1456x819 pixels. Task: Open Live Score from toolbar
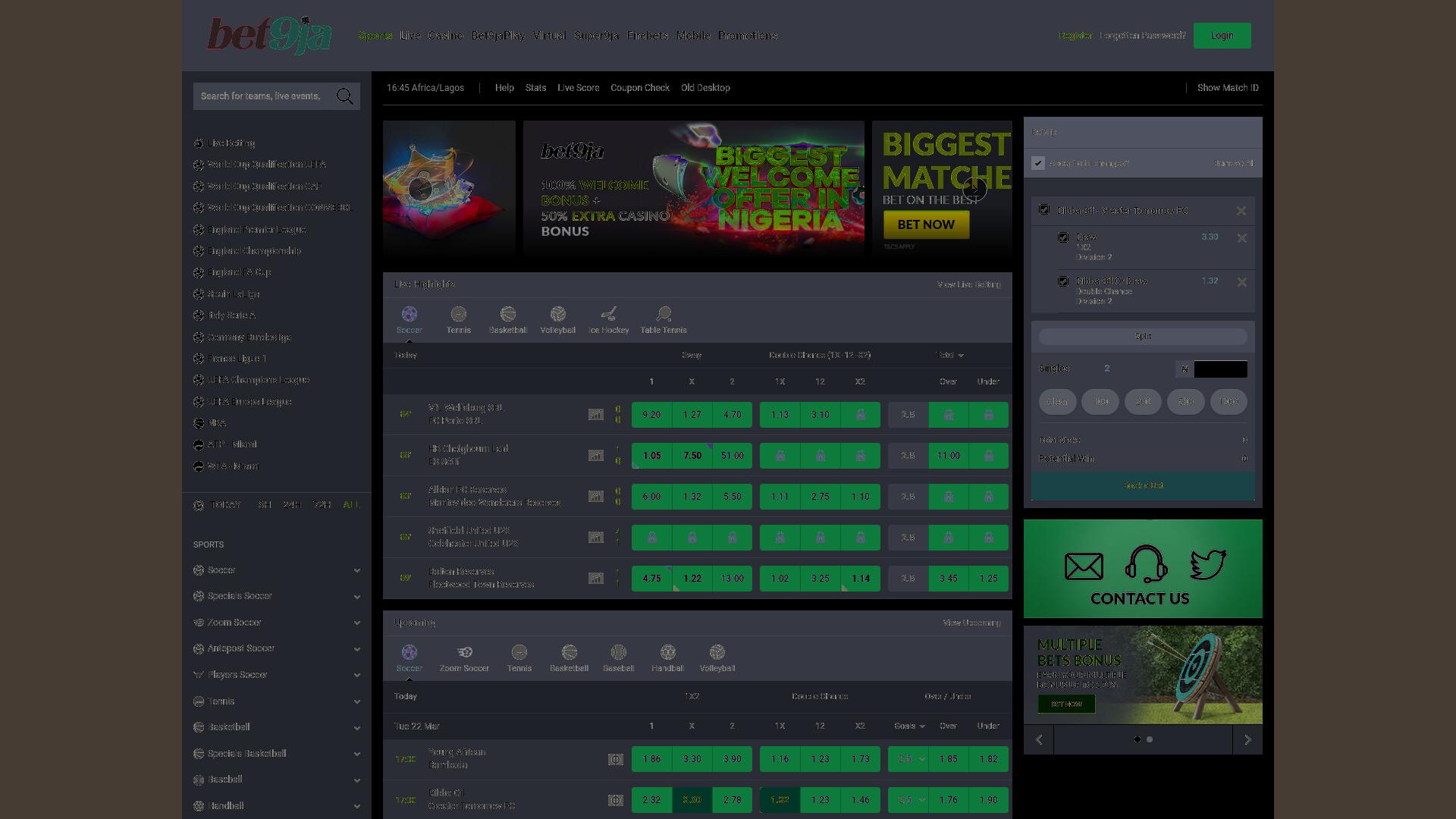[x=579, y=88]
